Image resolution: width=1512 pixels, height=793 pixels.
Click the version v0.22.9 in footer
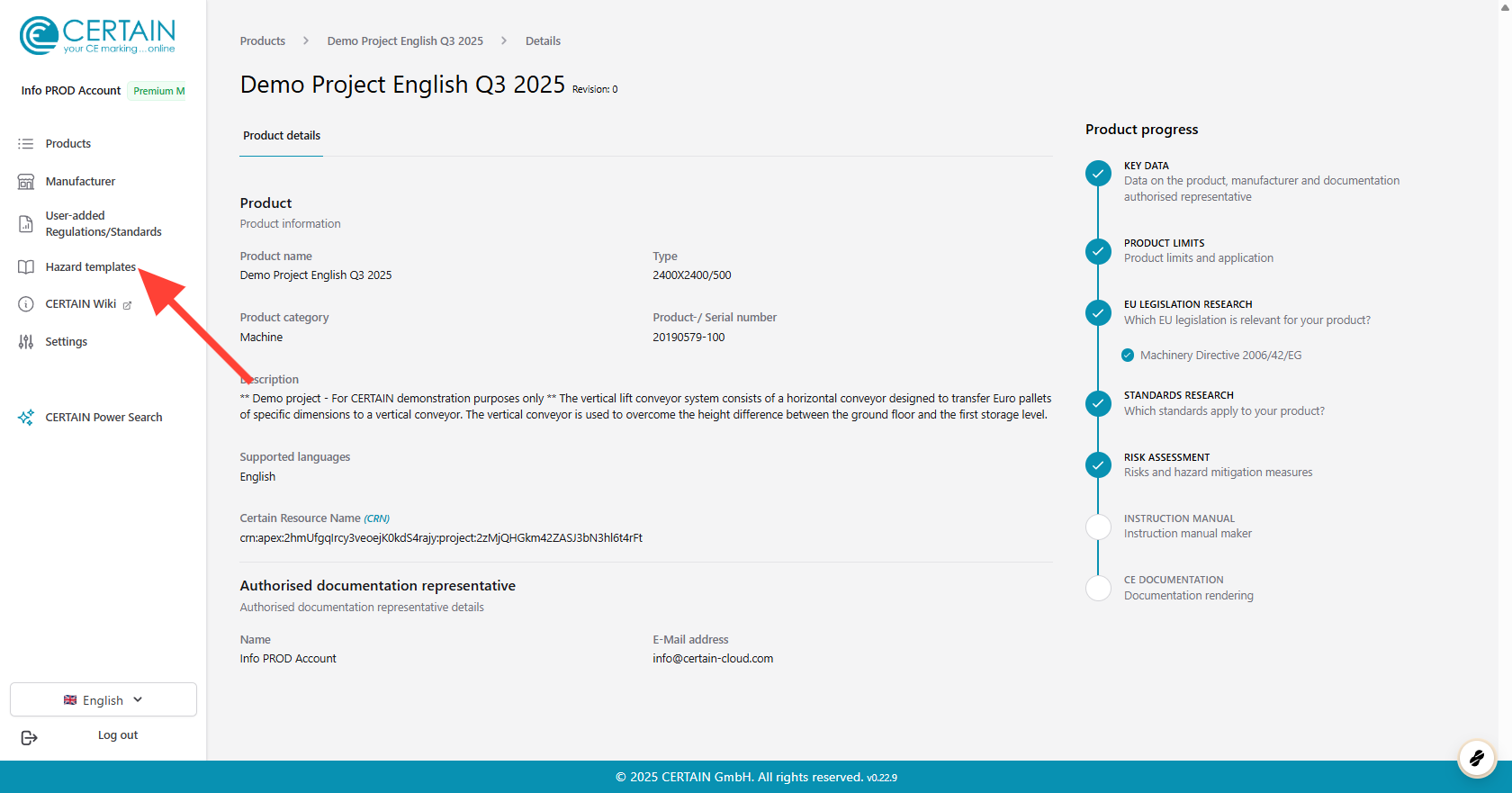(x=882, y=778)
